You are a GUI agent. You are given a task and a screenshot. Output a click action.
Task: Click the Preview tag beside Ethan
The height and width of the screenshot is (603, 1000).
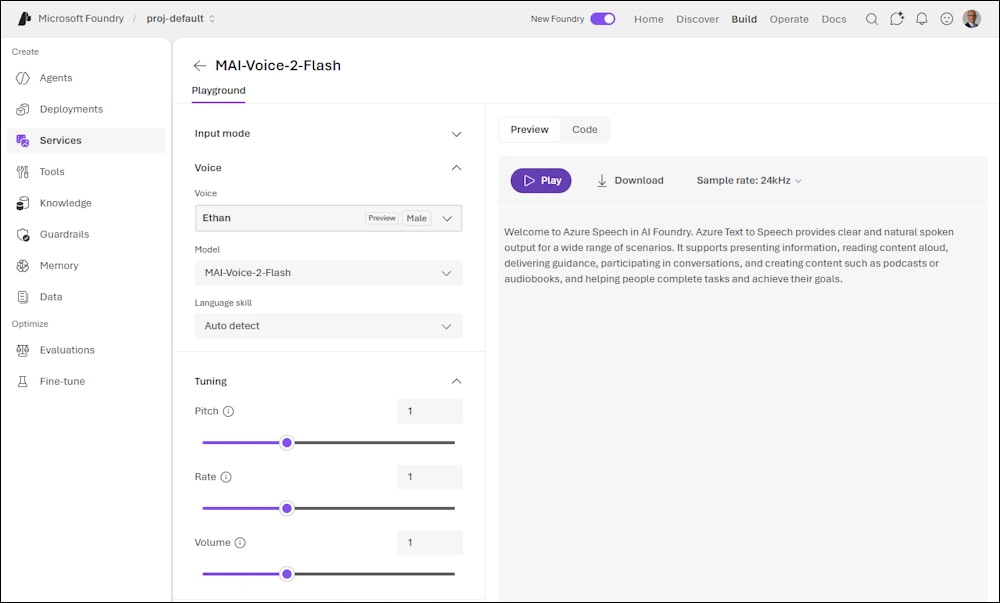pyautogui.click(x=381, y=218)
